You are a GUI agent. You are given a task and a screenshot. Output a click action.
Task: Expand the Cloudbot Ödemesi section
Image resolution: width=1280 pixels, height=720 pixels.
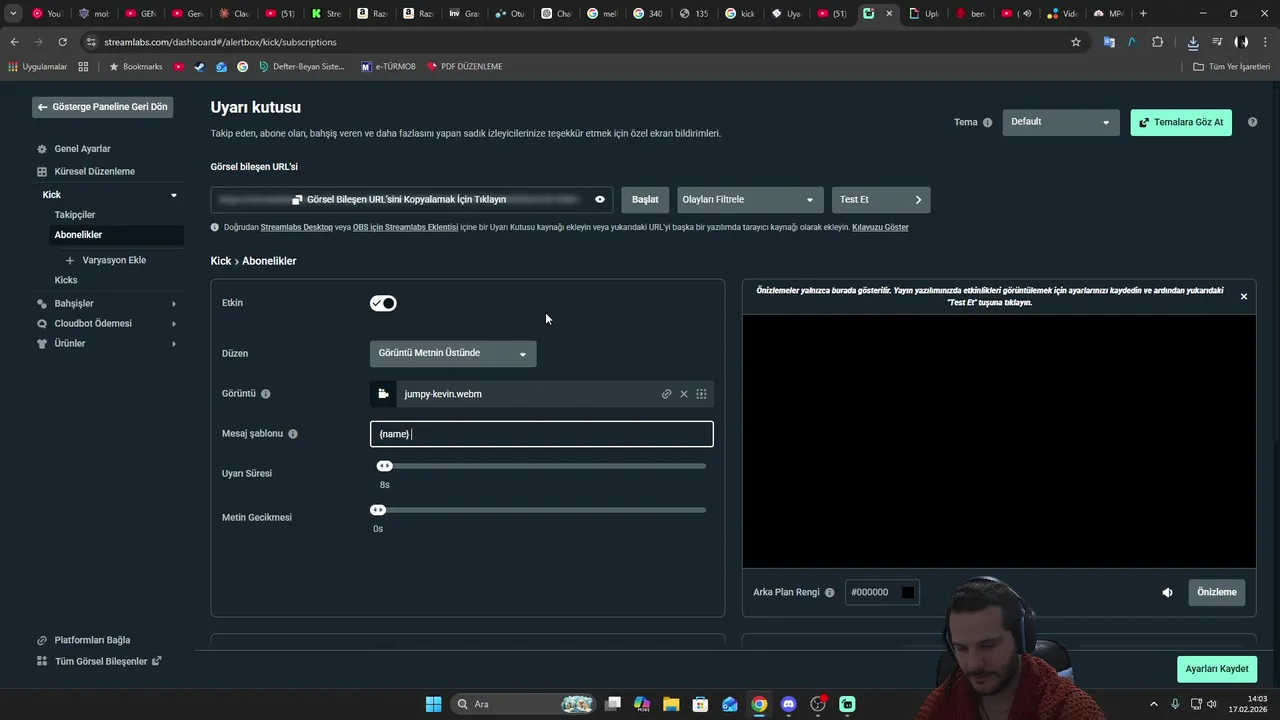click(174, 324)
